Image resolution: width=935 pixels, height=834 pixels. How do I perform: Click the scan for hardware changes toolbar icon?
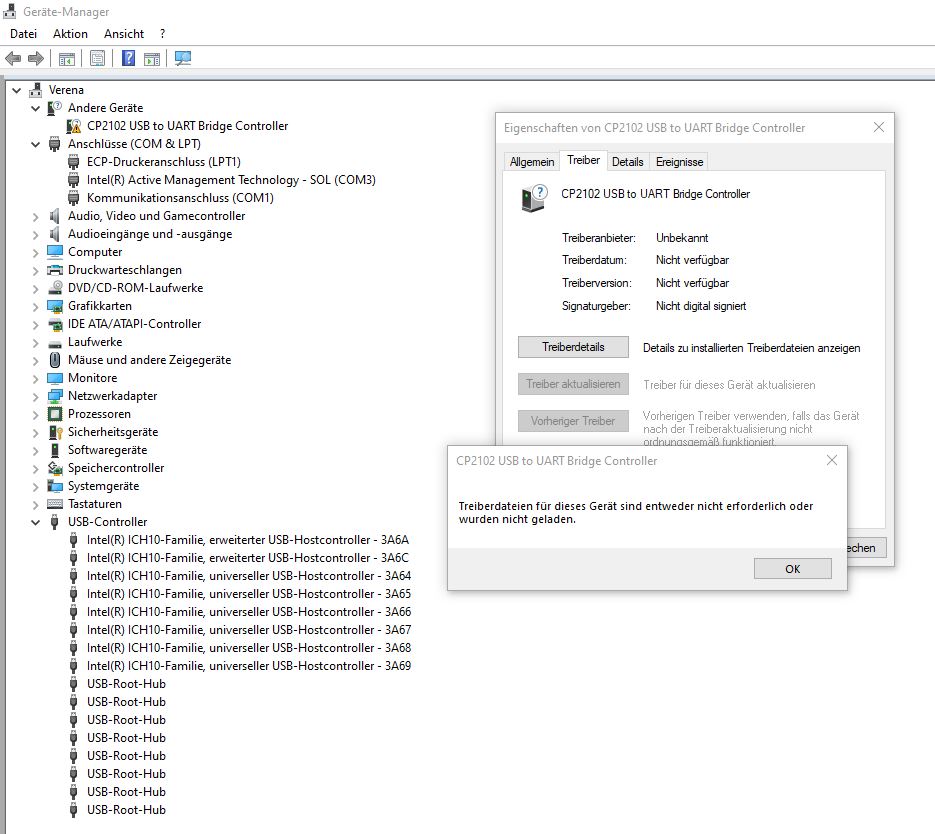pos(183,58)
